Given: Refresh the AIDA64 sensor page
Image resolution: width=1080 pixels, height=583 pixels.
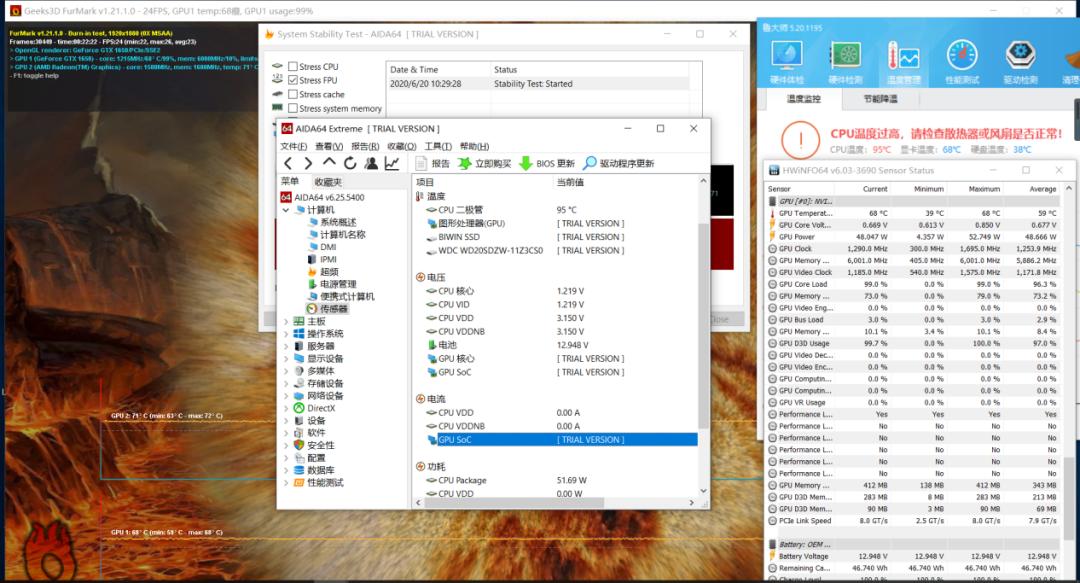Looking at the screenshot, I should [x=350, y=163].
